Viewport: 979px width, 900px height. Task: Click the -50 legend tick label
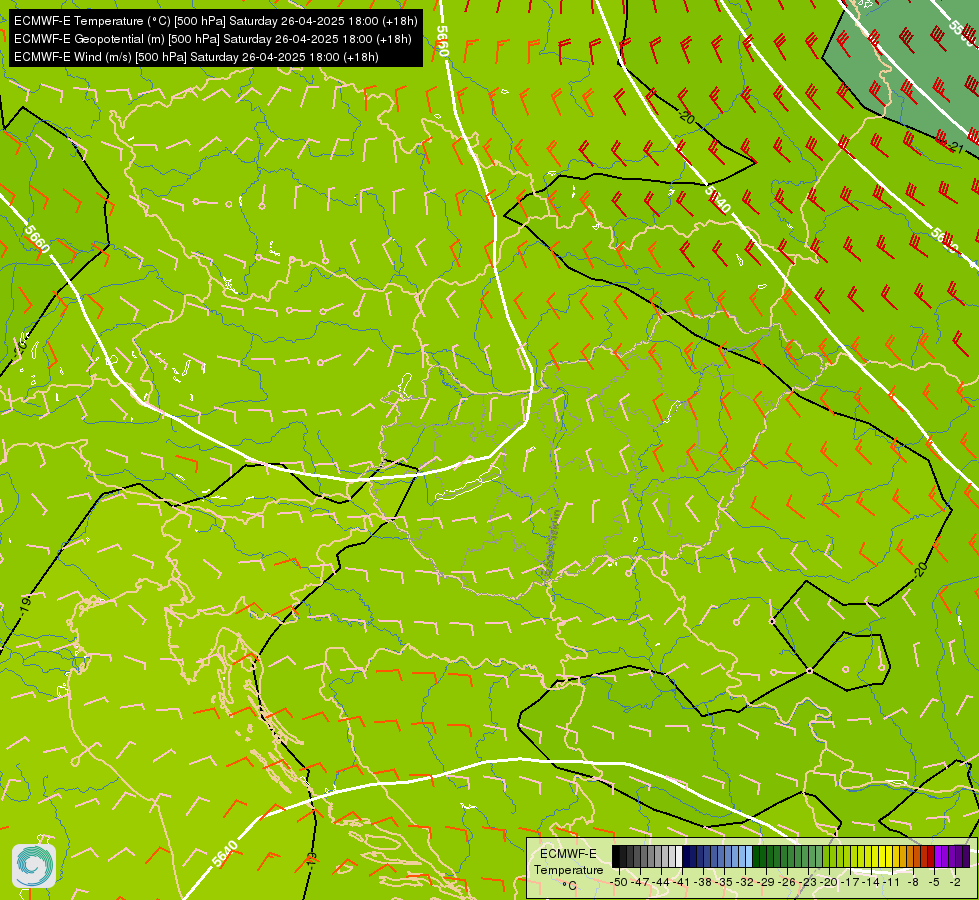tap(619, 882)
